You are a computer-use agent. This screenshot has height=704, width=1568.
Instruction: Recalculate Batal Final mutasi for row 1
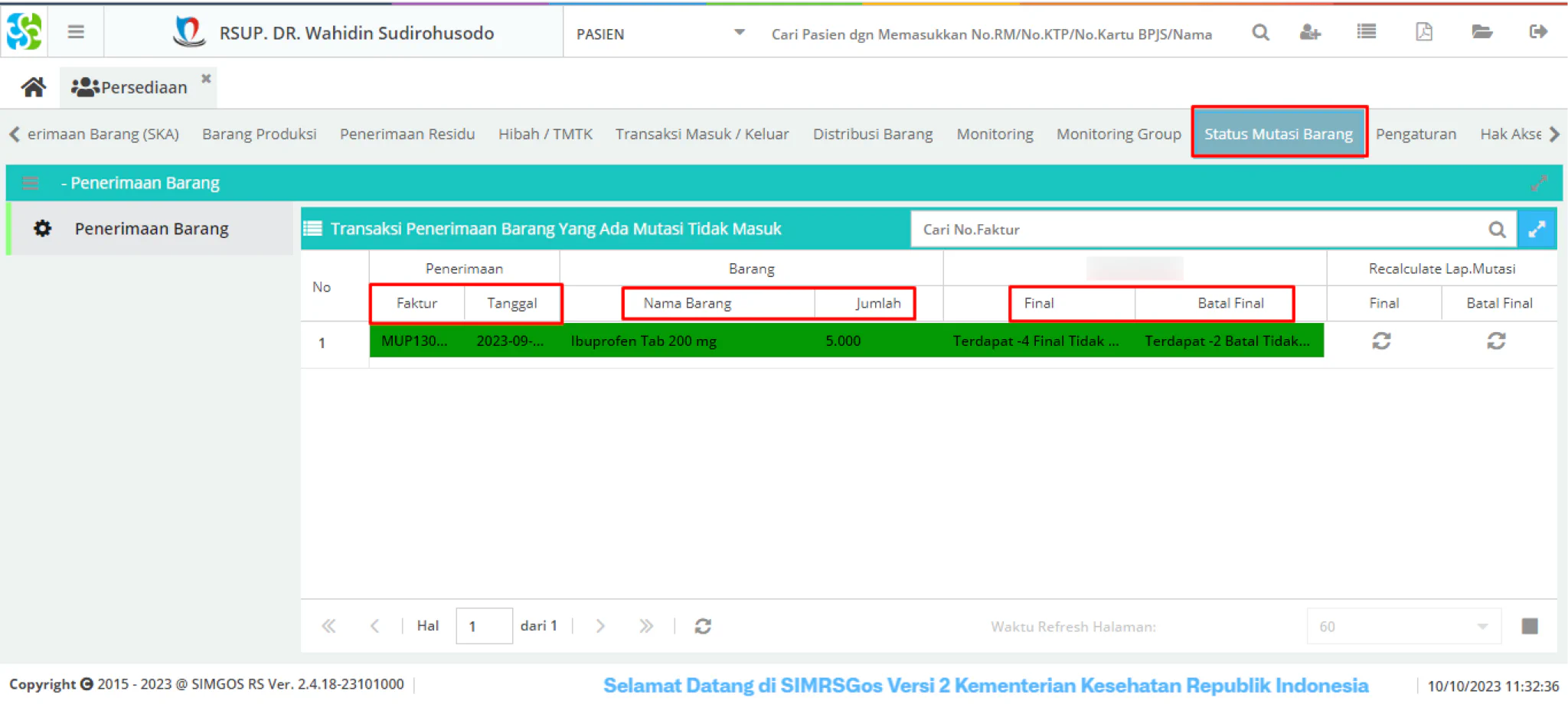click(1496, 341)
